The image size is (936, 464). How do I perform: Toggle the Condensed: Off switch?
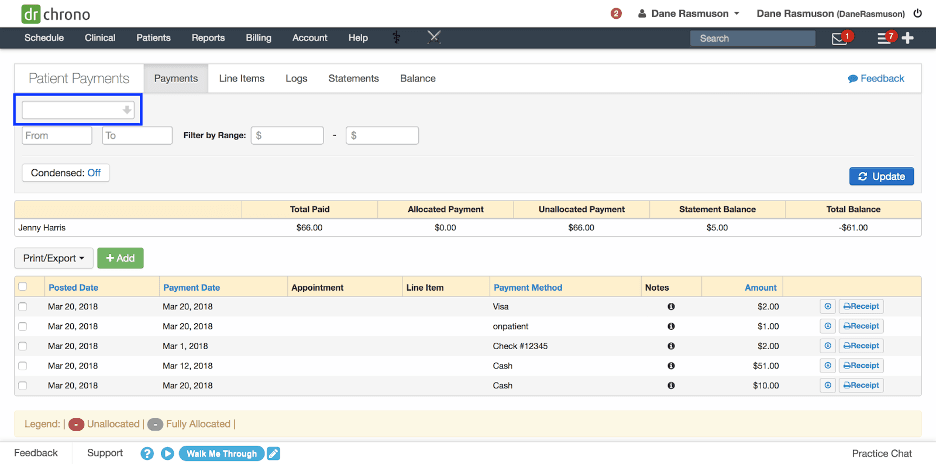(66, 173)
